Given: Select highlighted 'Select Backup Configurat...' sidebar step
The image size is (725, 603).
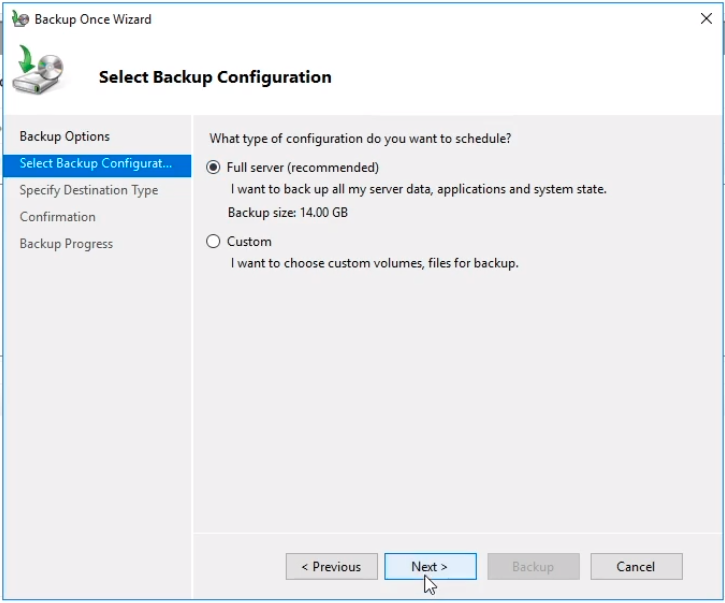Looking at the screenshot, I should click(x=96, y=163).
